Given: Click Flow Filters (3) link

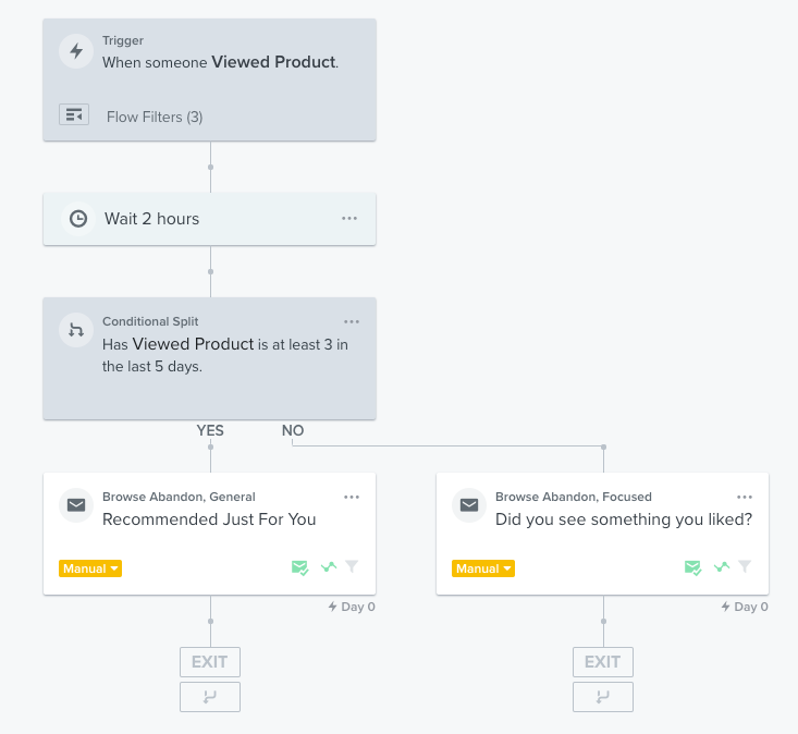Looking at the screenshot, I should coord(155,117).
